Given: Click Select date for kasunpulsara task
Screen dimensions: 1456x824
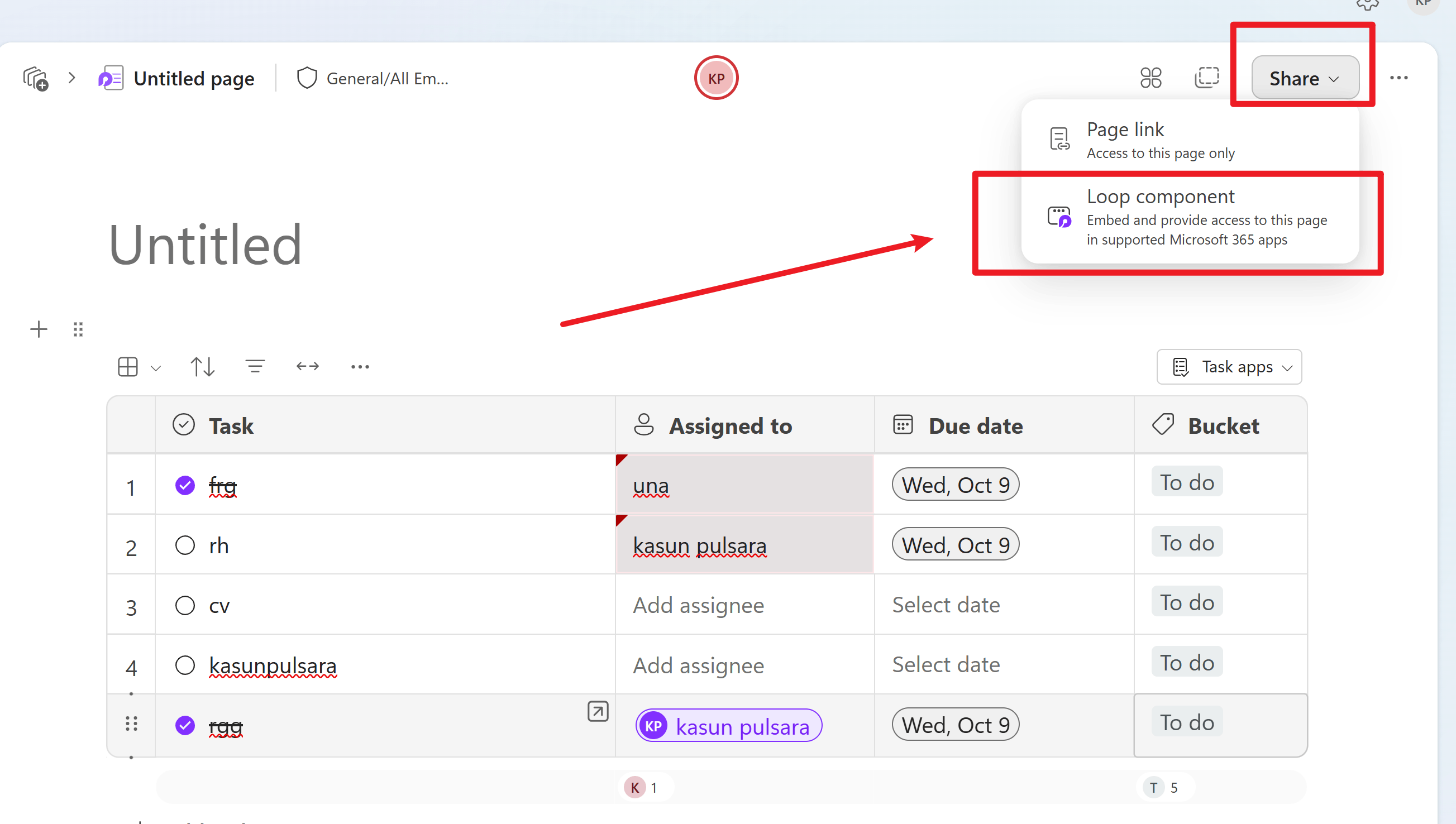Looking at the screenshot, I should click(x=946, y=665).
